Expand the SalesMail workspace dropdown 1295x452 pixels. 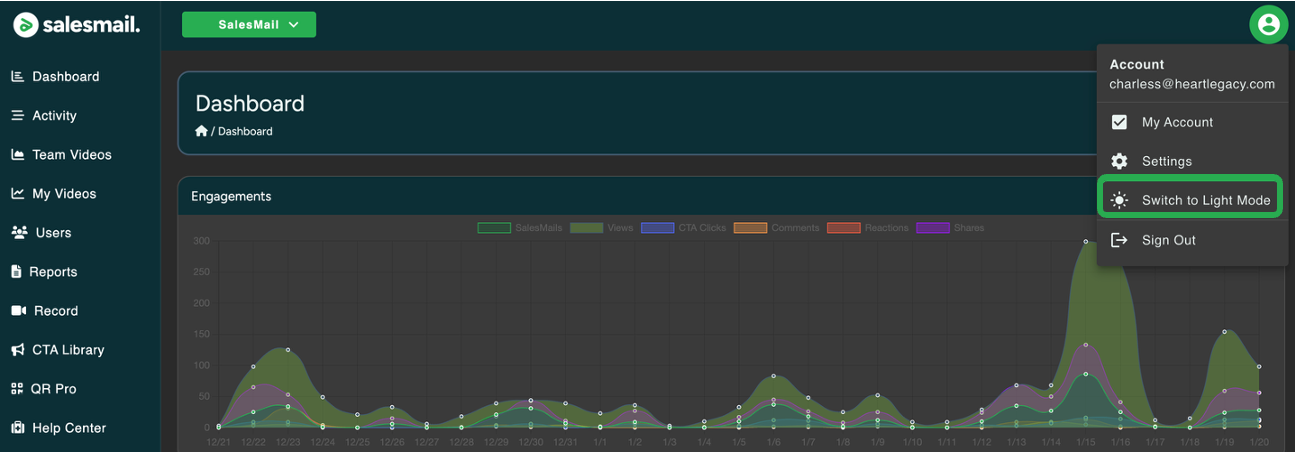coord(249,25)
